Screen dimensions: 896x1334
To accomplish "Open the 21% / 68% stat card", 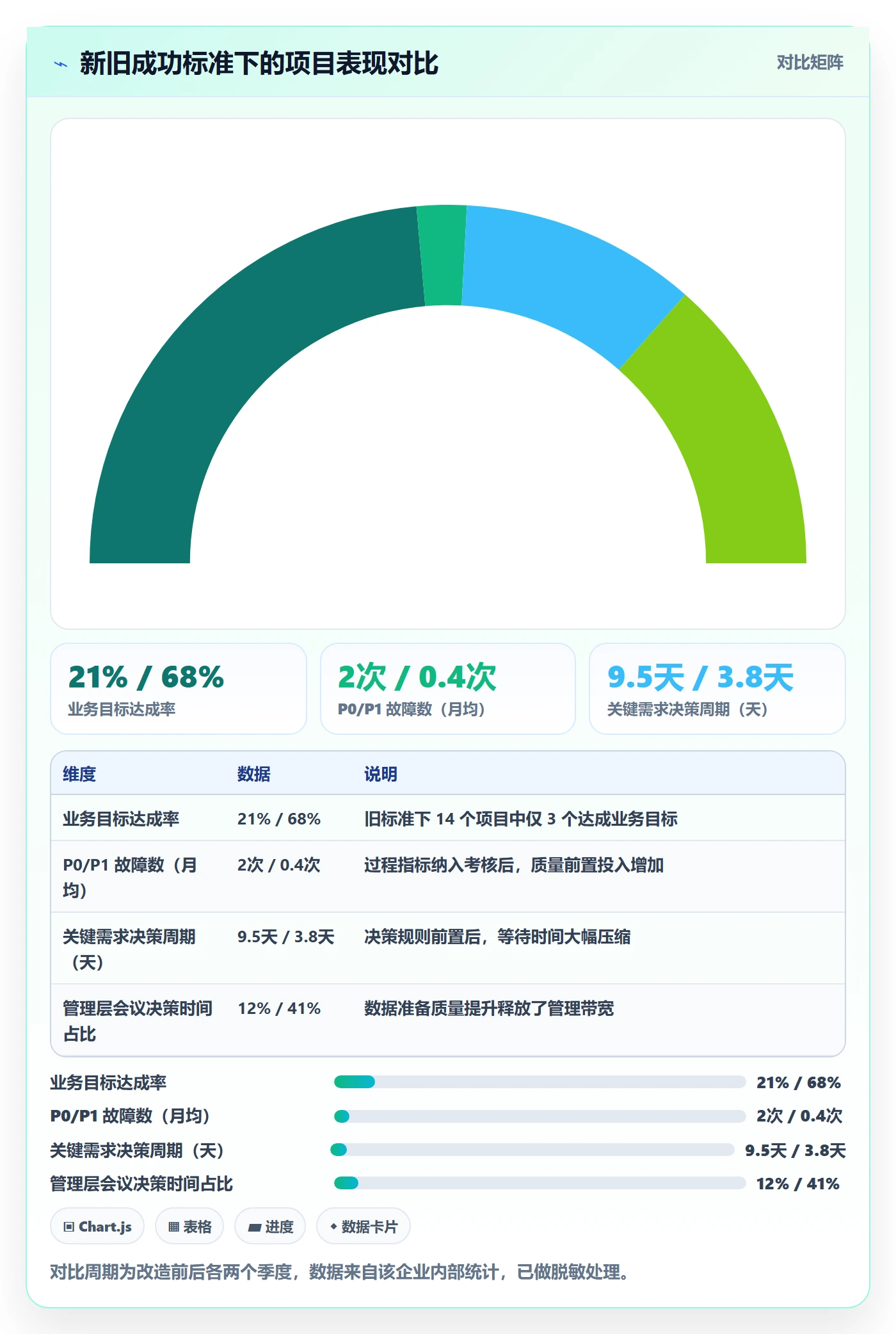I will [x=179, y=689].
